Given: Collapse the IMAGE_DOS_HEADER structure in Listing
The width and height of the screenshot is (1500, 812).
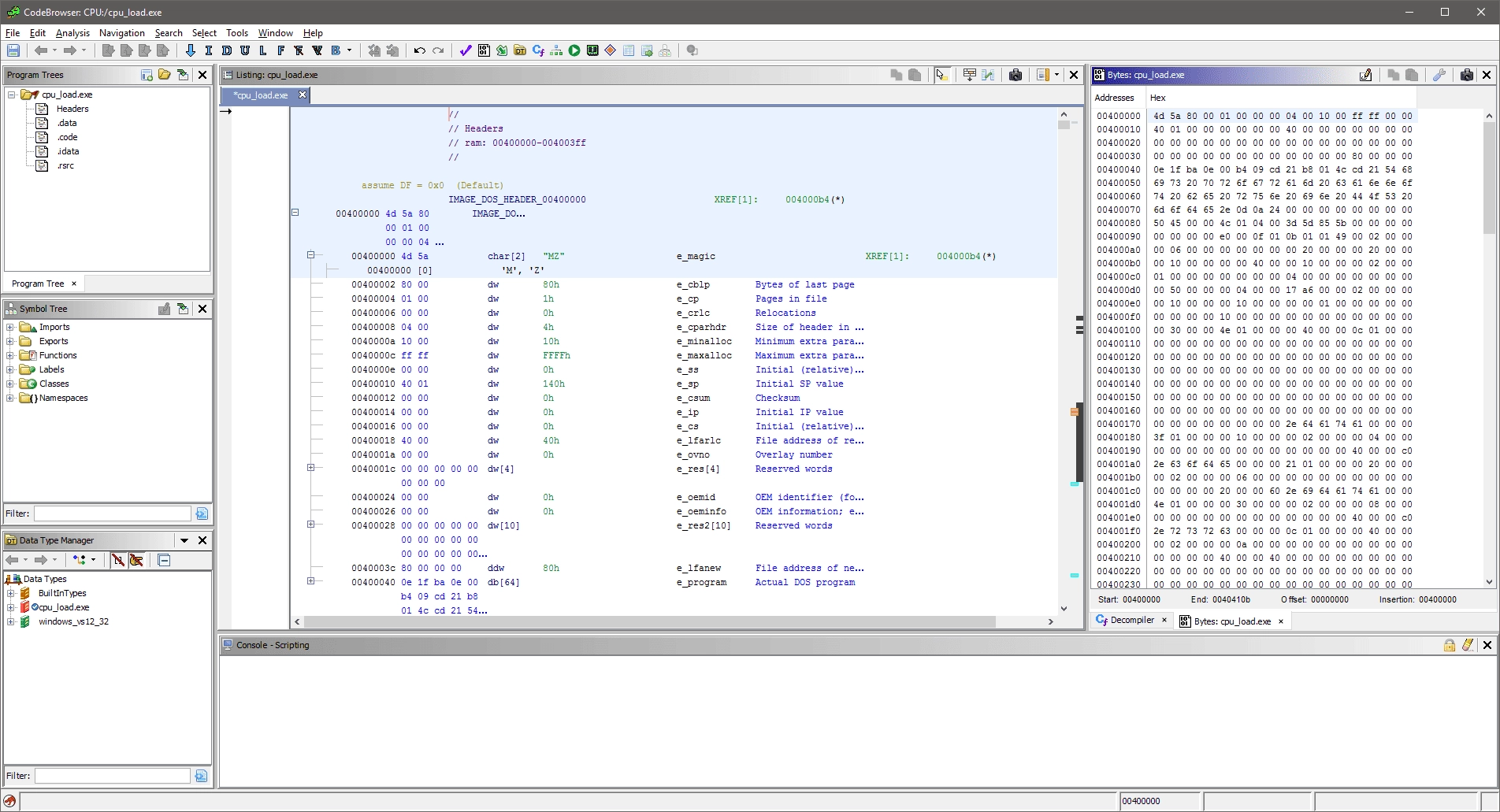Looking at the screenshot, I should [295, 213].
